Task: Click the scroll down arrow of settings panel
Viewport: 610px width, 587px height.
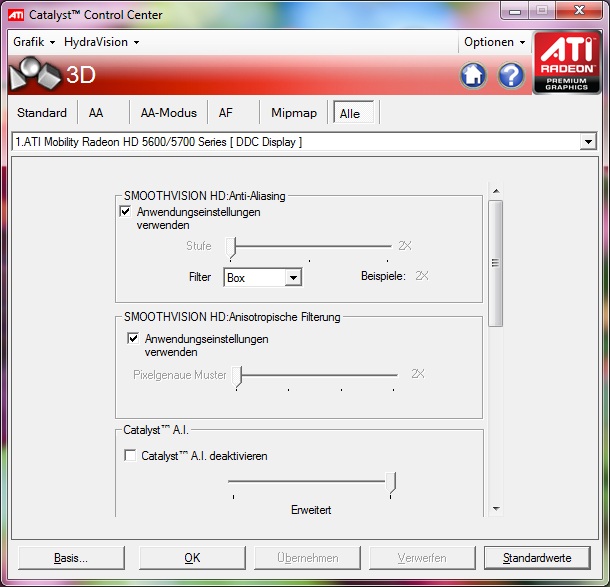Action: point(496,508)
